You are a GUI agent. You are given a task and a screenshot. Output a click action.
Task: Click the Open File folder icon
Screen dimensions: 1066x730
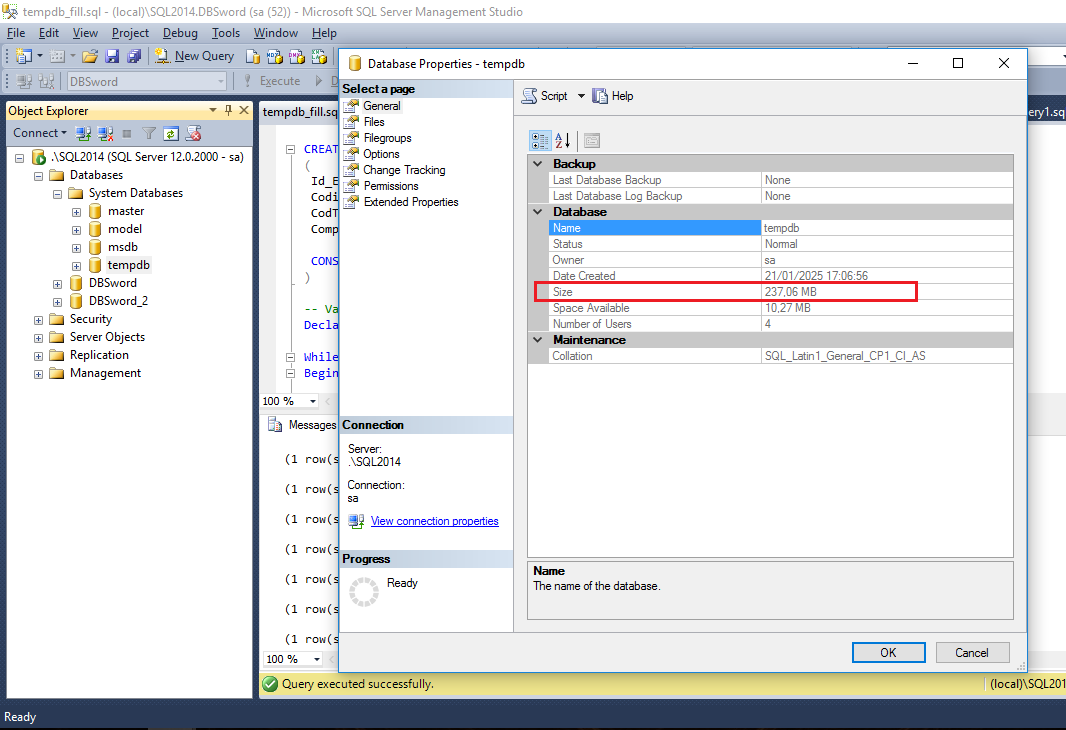point(90,56)
